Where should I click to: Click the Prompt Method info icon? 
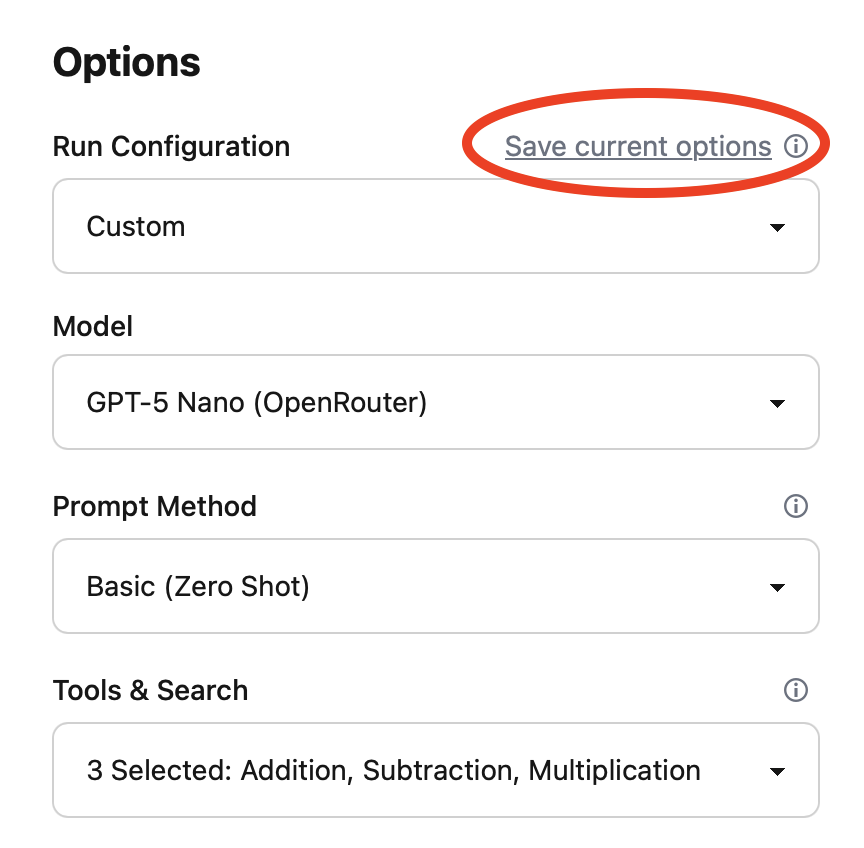coord(796,506)
